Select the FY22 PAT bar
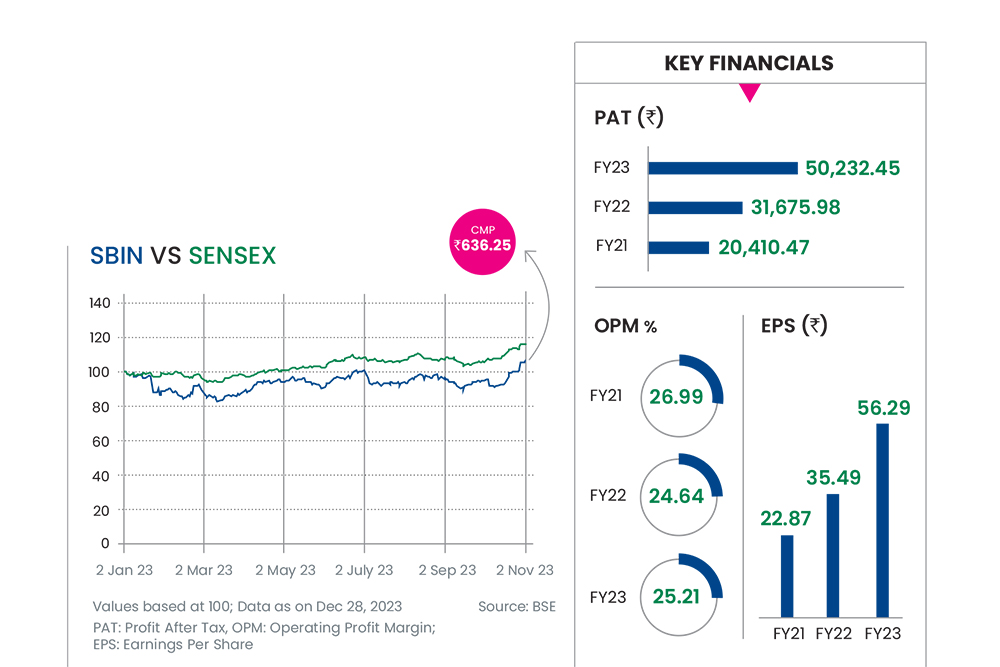This screenshot has height=667, width=1000. coord(695,207)
